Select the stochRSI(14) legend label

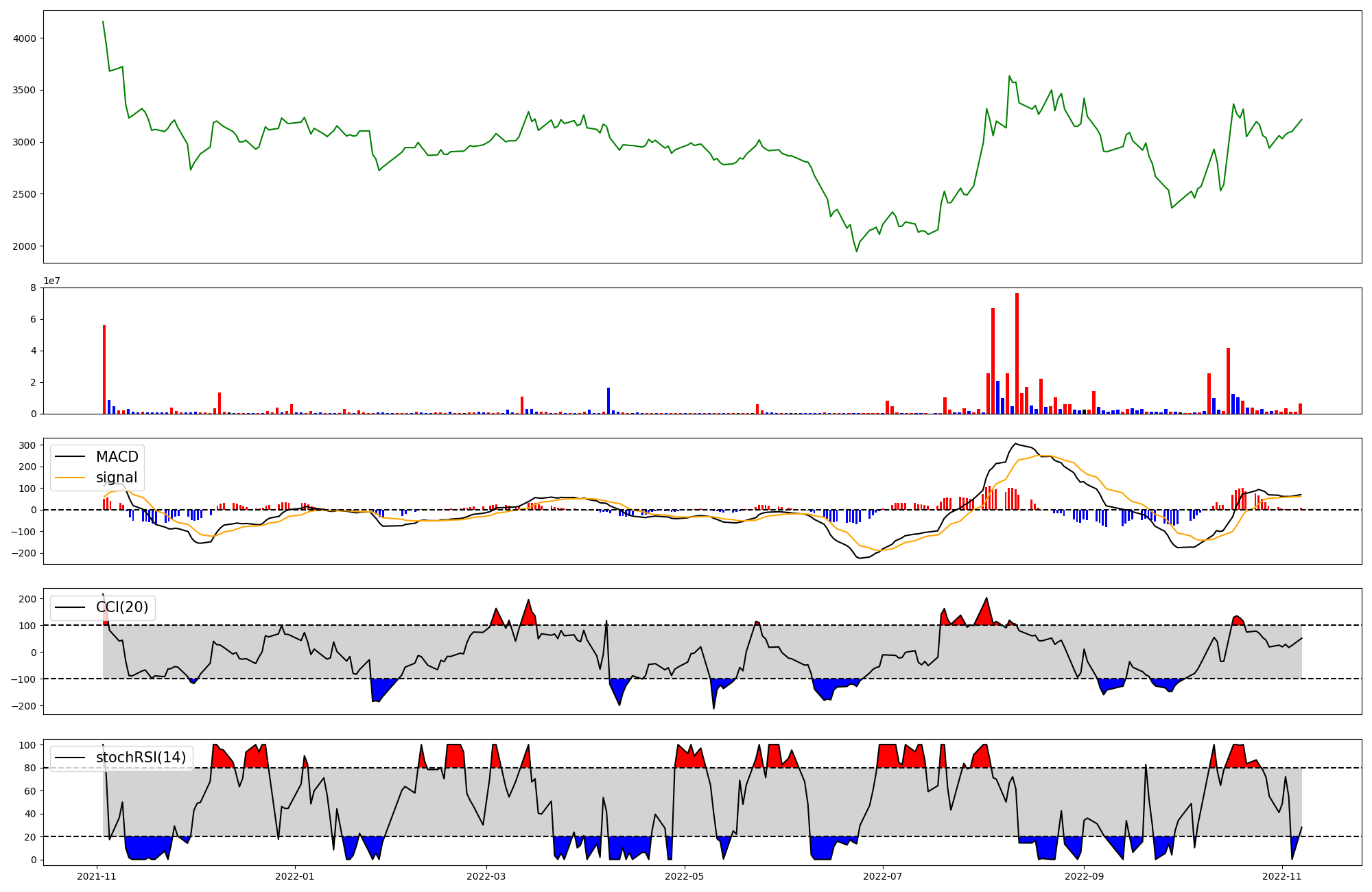coord(141,758)
